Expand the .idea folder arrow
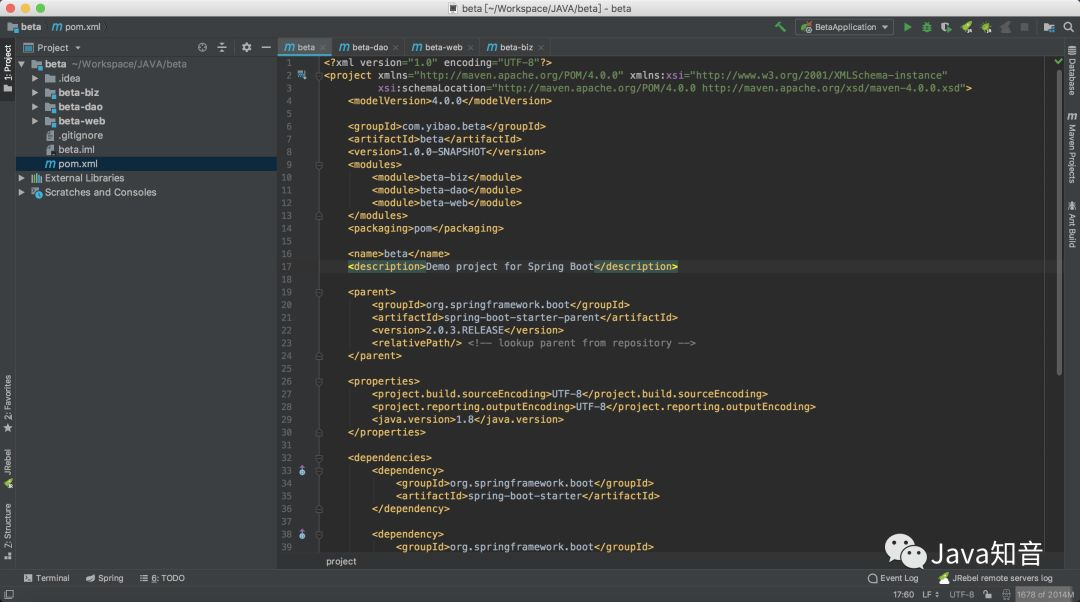Viewport: 1080px width, 602px height. 35,79
